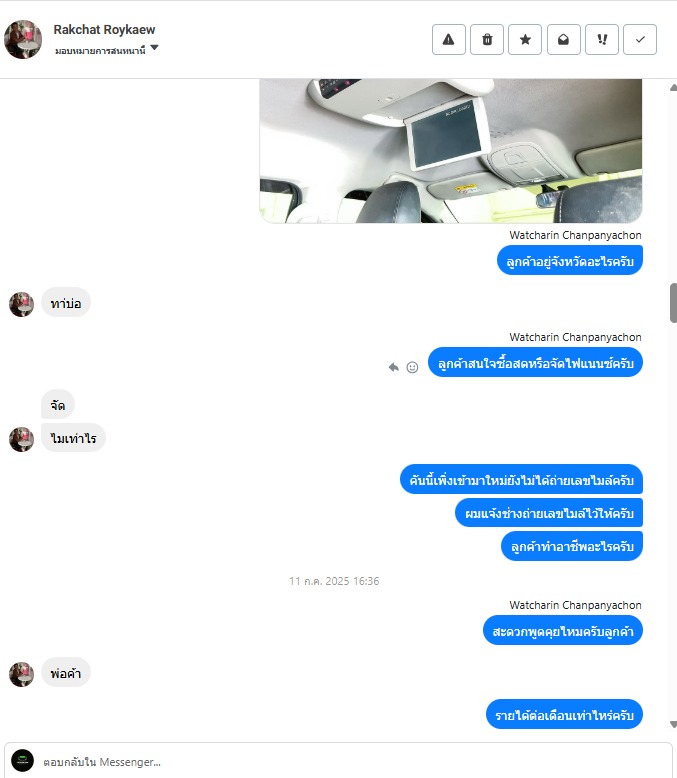Open emoji reaction smiley icon
This screenshot has height=778, width=677.
pyautogui.click(x=412, y=367)
